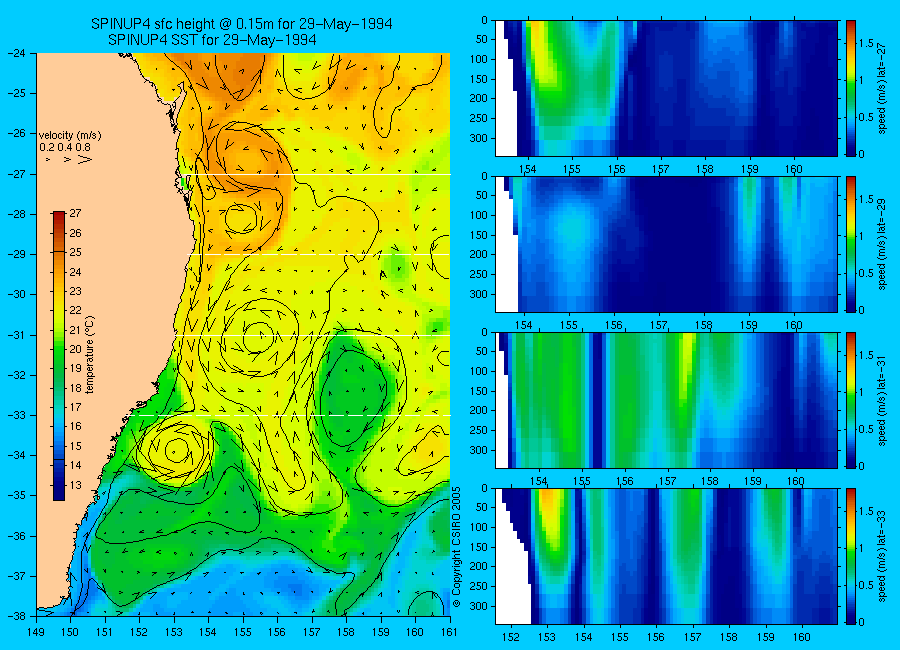Click the '-31' latitude tick label on the map

pyautogui.click(x=17, y=335)
